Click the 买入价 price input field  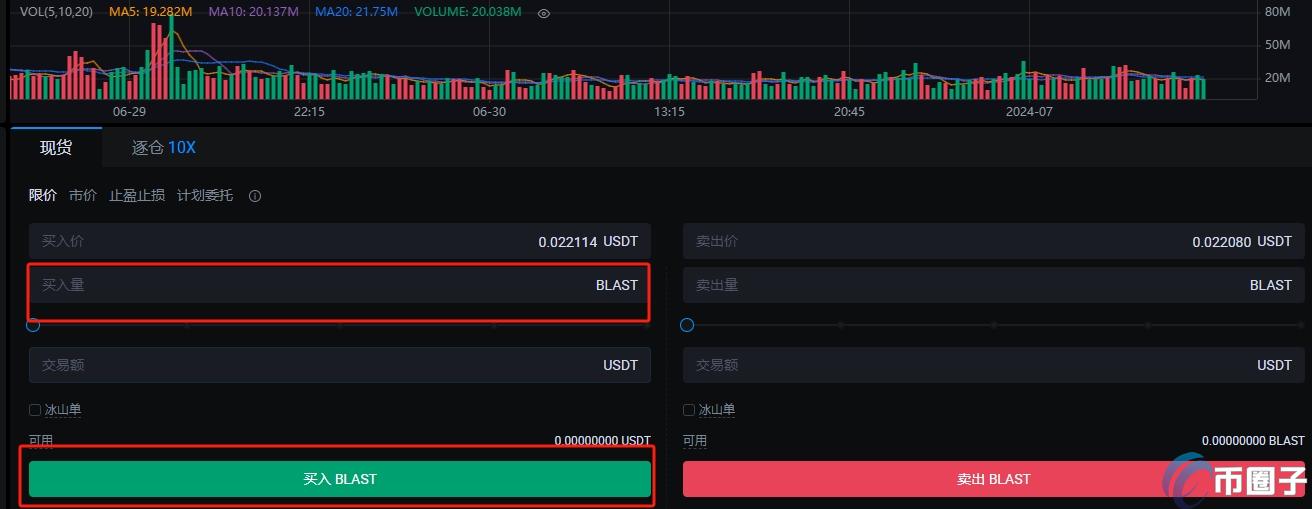pos(340,241)
